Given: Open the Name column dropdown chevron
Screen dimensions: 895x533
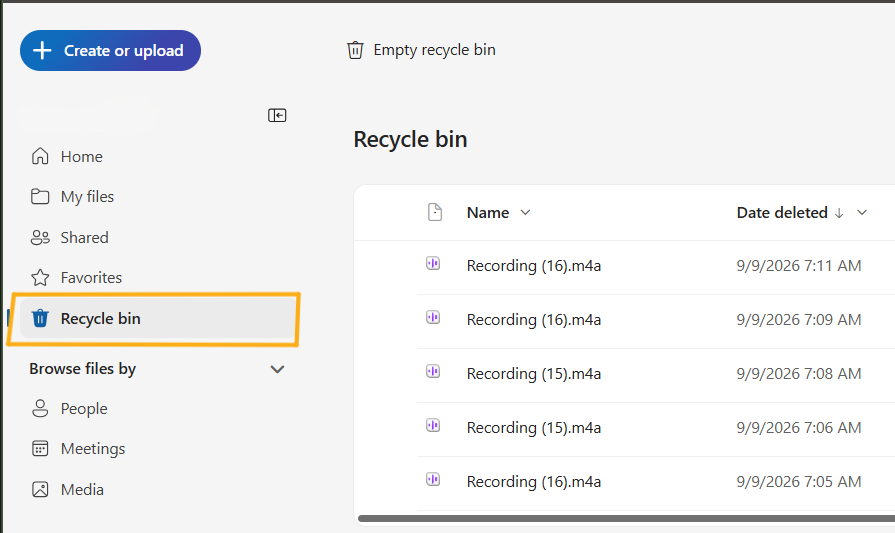Looking at the screenshot, I should pyautogui.click(x=526, y=213).
